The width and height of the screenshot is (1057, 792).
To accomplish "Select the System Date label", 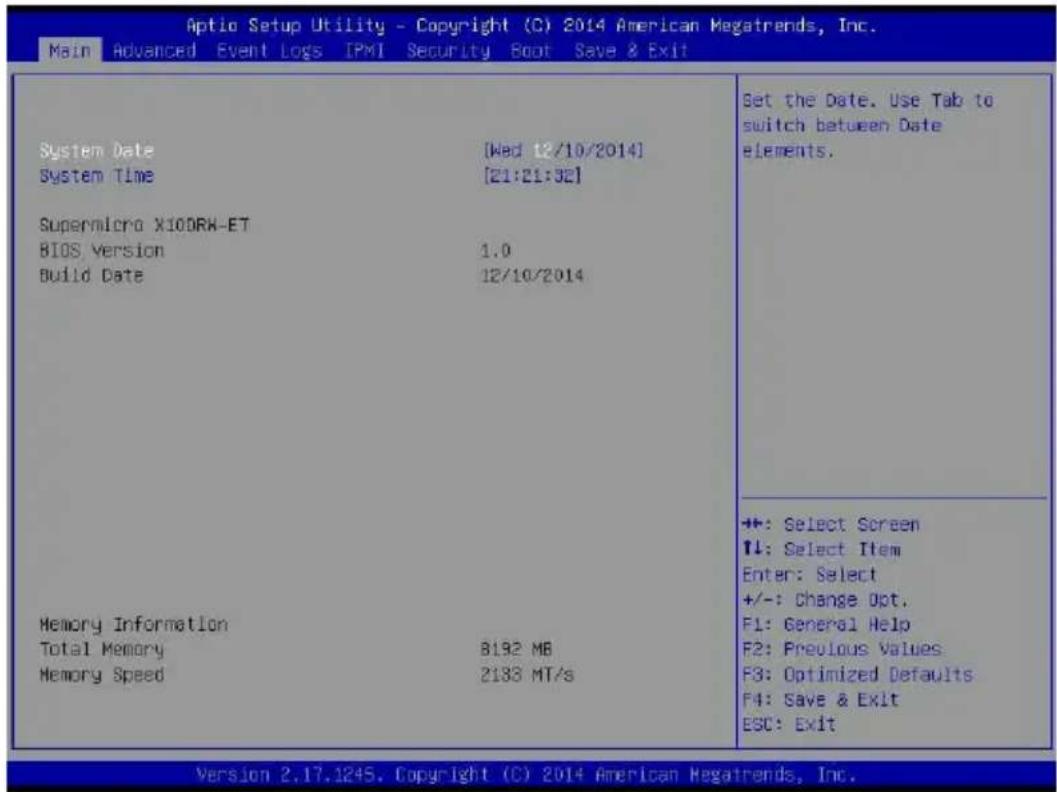I will click(96, 151).
